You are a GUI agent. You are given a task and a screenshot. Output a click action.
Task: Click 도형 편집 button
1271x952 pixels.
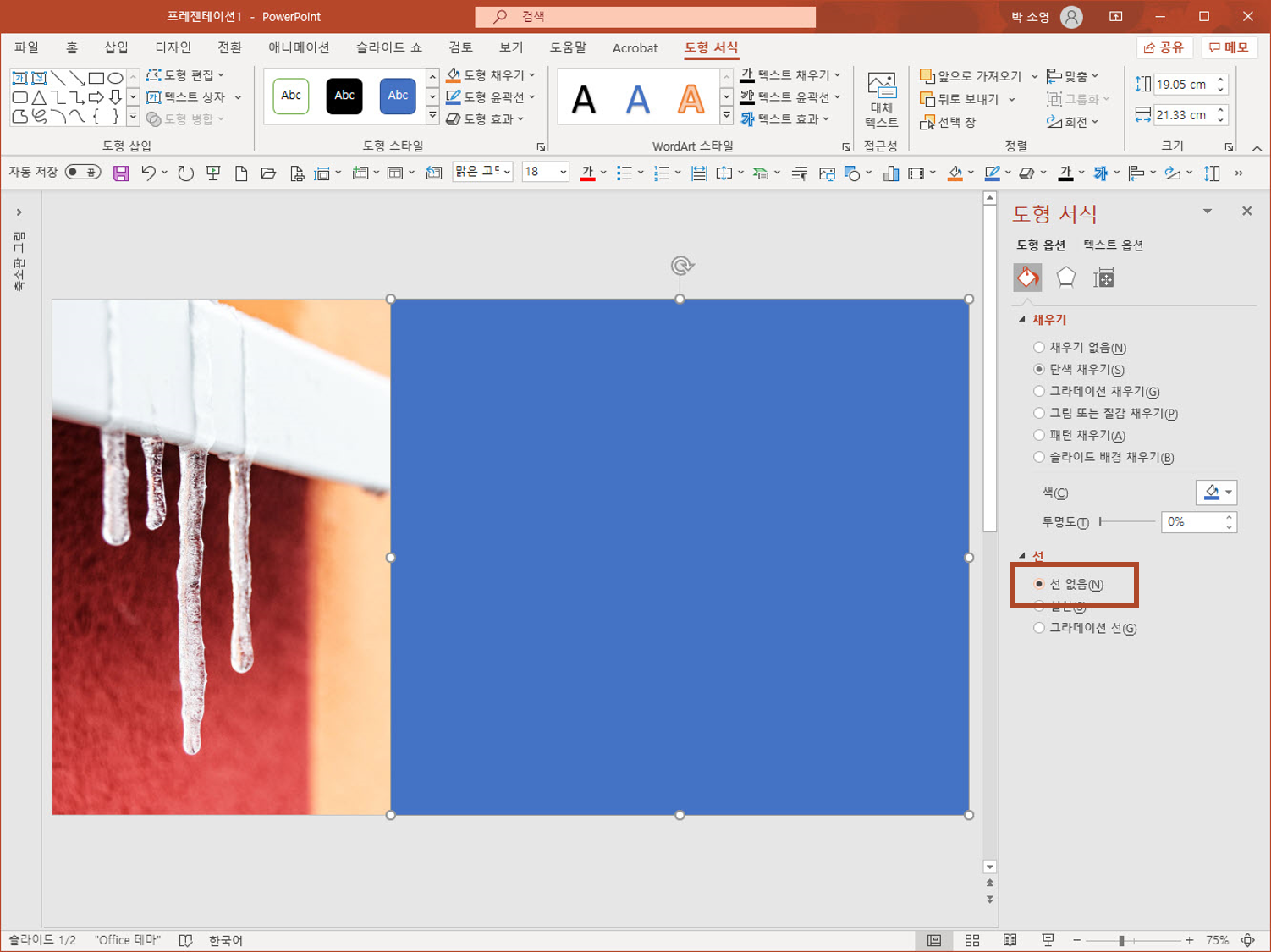tap(185, 75)
